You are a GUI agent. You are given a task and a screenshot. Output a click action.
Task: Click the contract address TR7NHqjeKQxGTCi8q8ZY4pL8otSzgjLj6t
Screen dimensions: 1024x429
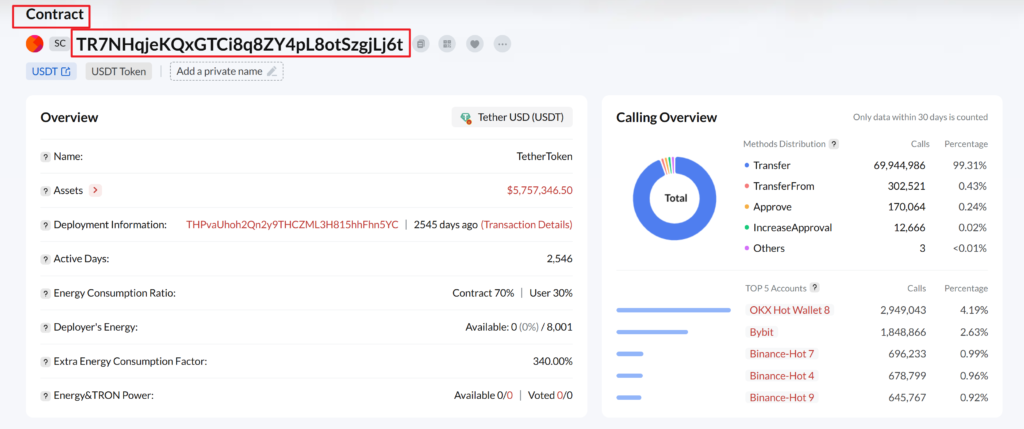240,44
